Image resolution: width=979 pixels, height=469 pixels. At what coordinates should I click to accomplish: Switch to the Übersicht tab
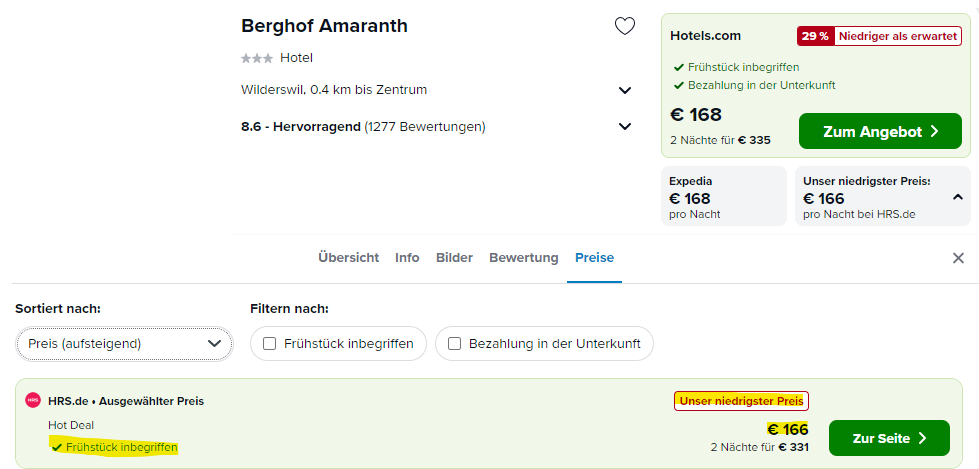(x=348, y=257)
